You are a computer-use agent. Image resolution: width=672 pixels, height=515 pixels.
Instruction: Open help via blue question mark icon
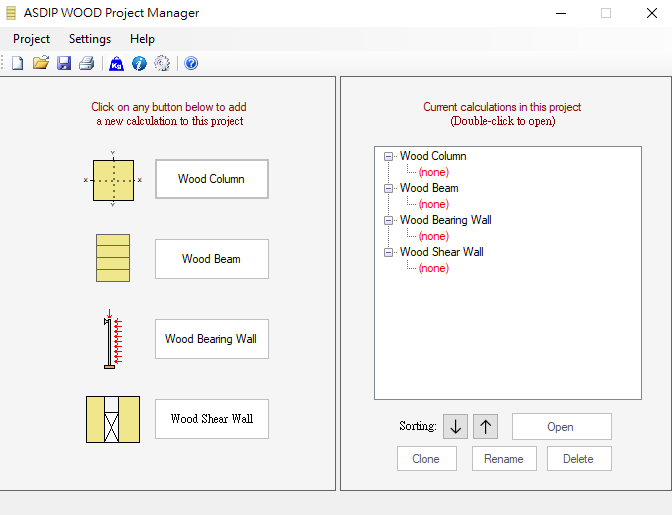coord(191,63)
